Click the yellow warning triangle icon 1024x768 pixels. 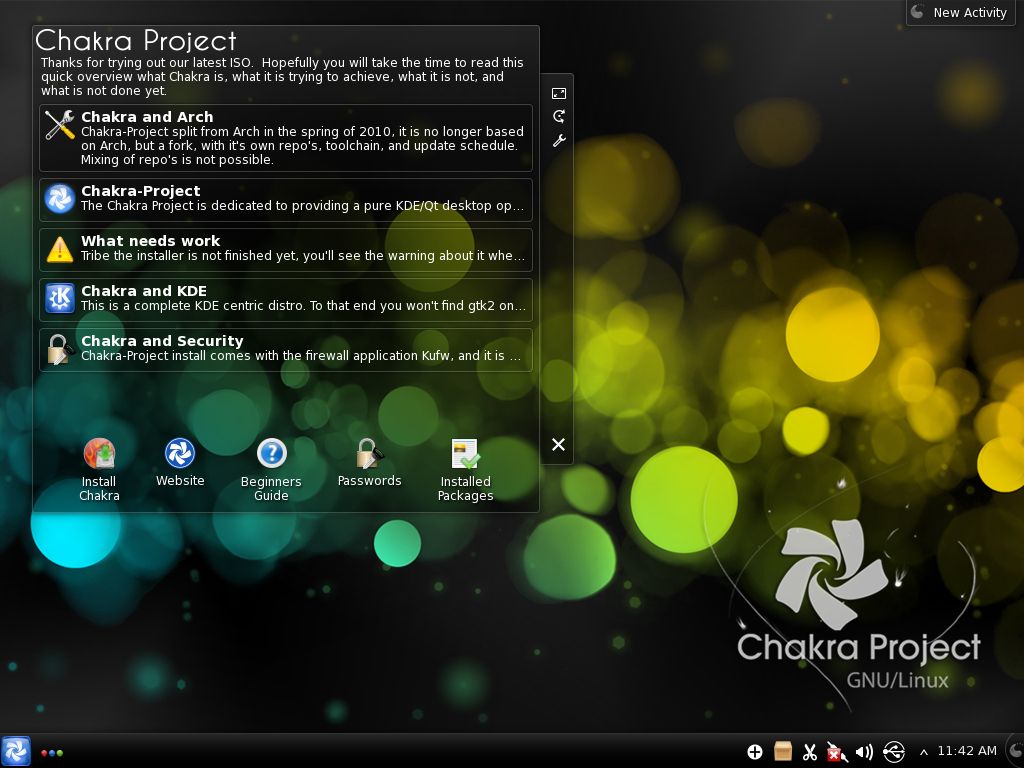click(x=59, y=249)
